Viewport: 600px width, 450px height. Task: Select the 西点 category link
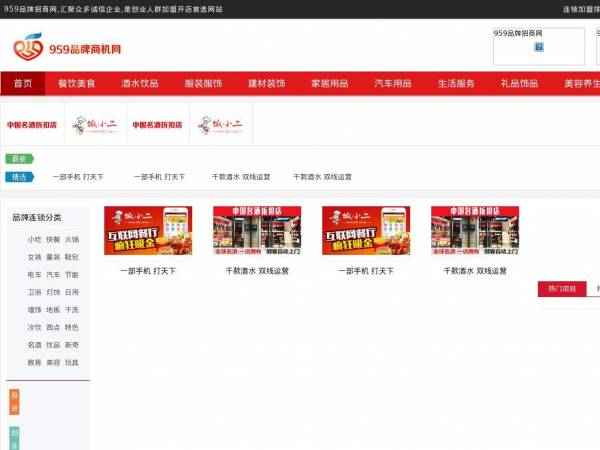point(53,328)
